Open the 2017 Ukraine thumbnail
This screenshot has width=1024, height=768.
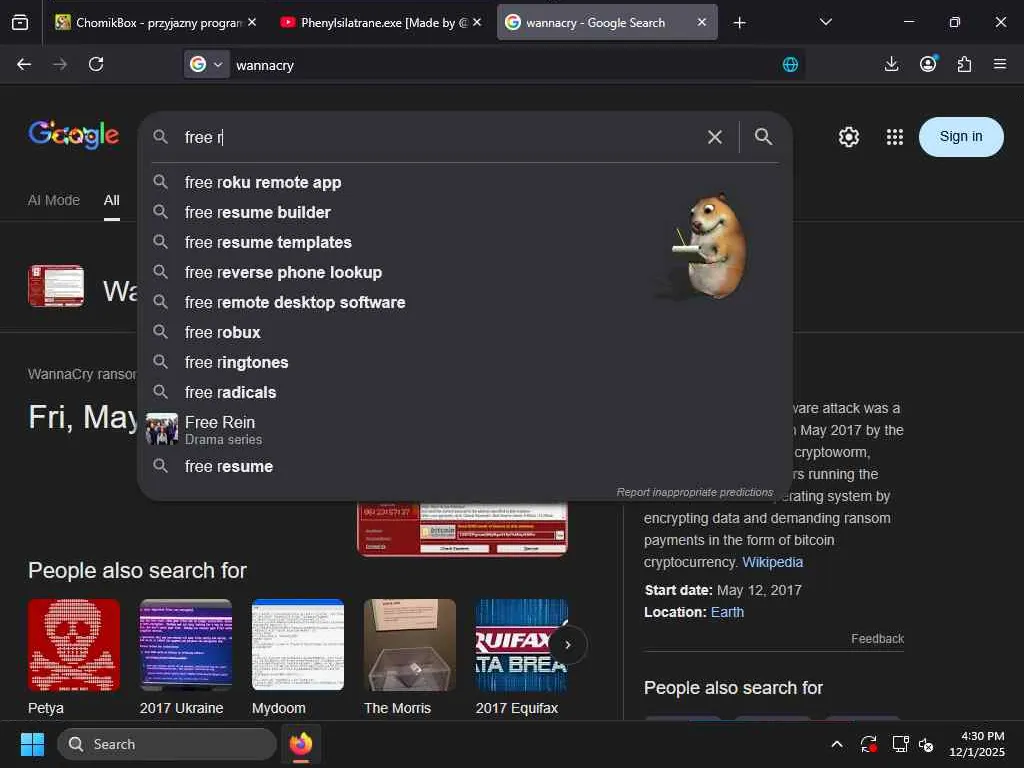click(x=185, y=645)
